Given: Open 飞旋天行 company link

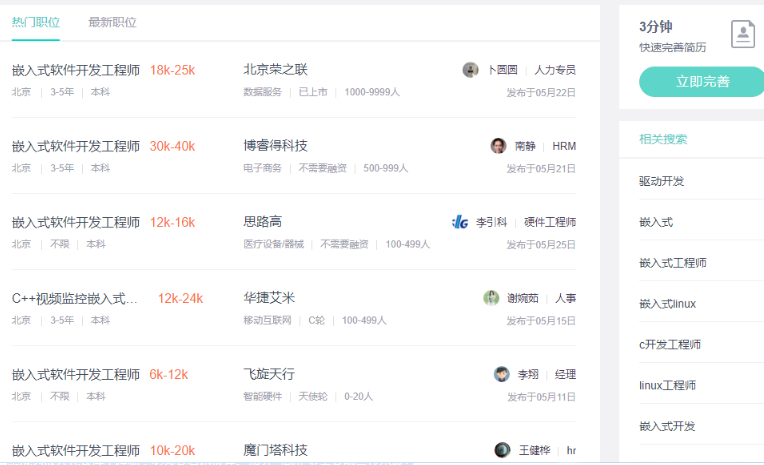Looking at the screenshot, I should tap(269, 374).
